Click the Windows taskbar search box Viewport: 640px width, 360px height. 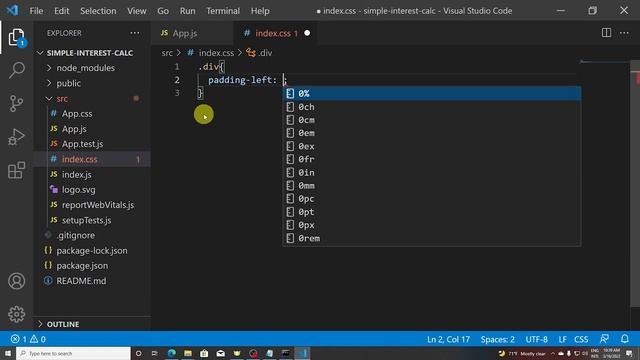pyautogui.click(x=73, y=353)
